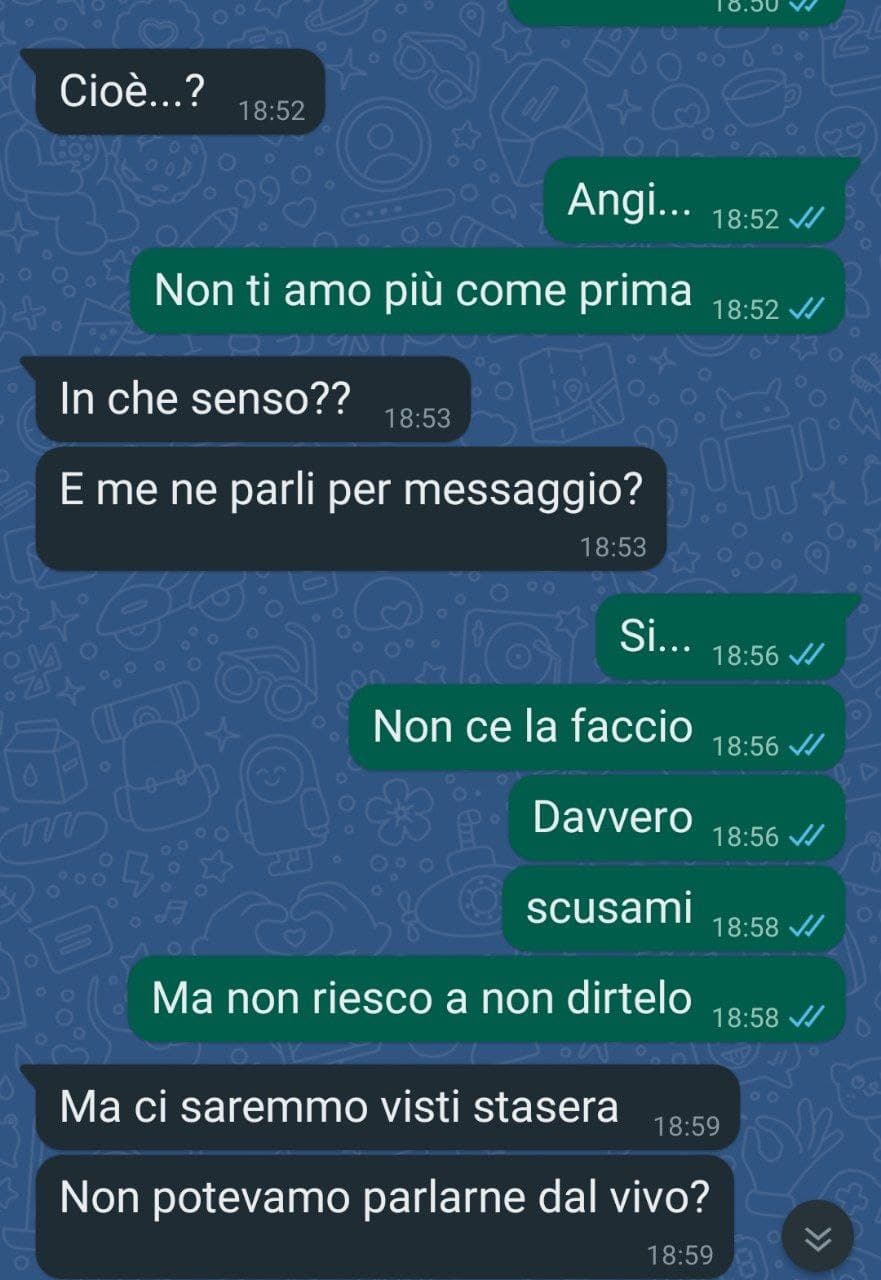The height and width of the screenshot is (1280, 881).
Task: Select 'Non potevamo parlarne dal vivo?' message
Action: pyautogui.click(x=385, y=1217)
